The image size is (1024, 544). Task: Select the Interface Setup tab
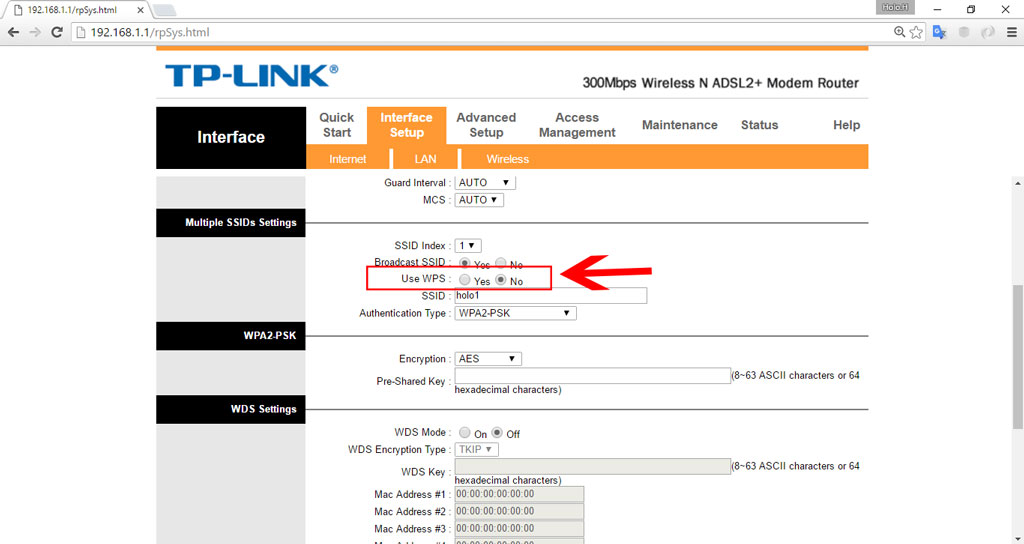point(406,125)
